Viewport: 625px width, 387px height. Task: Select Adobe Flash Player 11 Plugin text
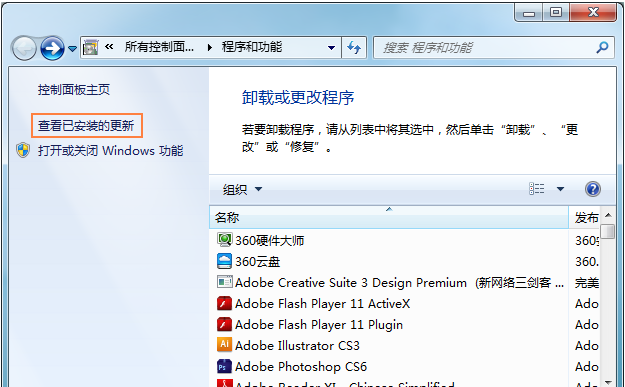click(318, 325)
